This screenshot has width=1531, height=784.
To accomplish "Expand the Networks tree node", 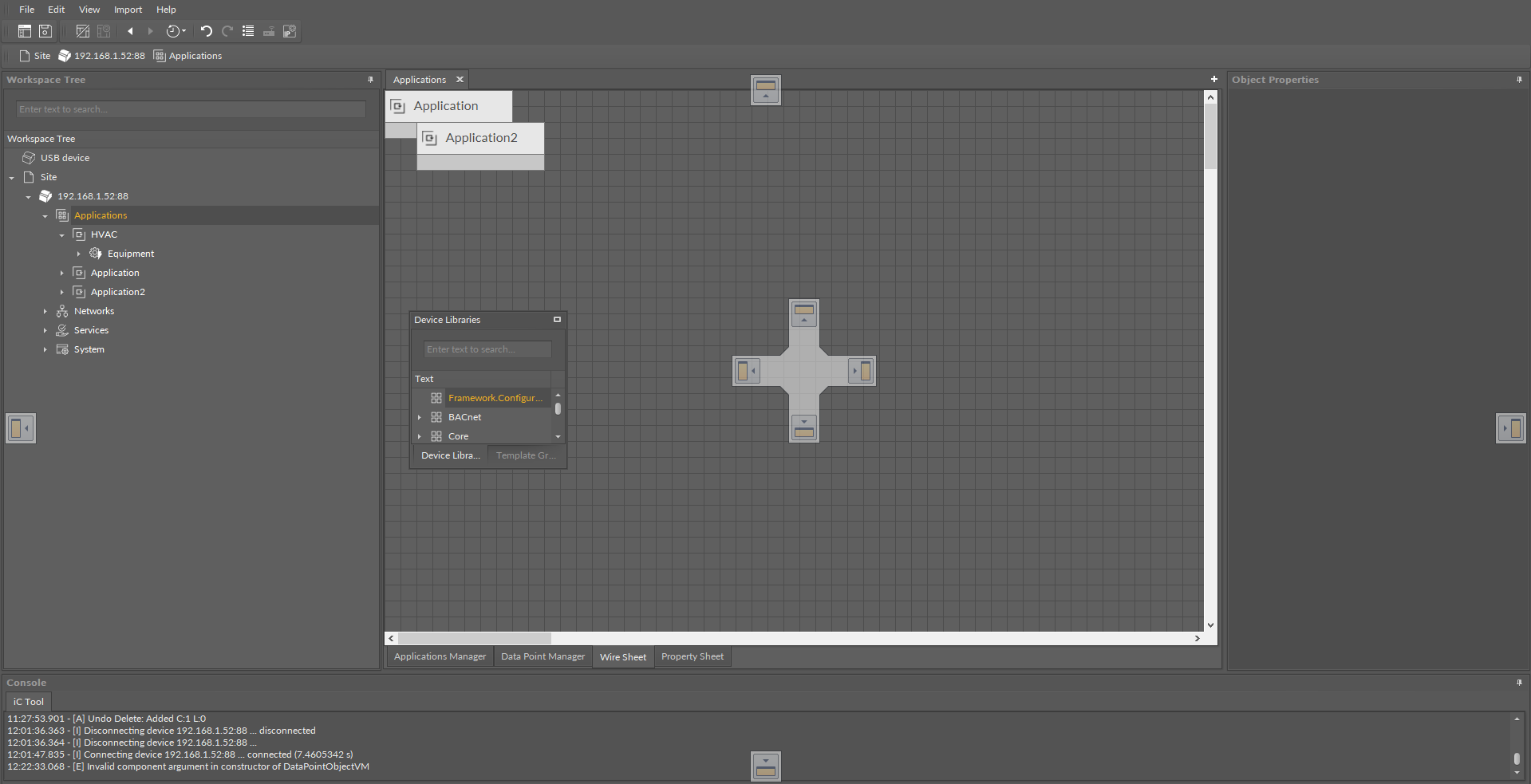I will tap(45, 312).
